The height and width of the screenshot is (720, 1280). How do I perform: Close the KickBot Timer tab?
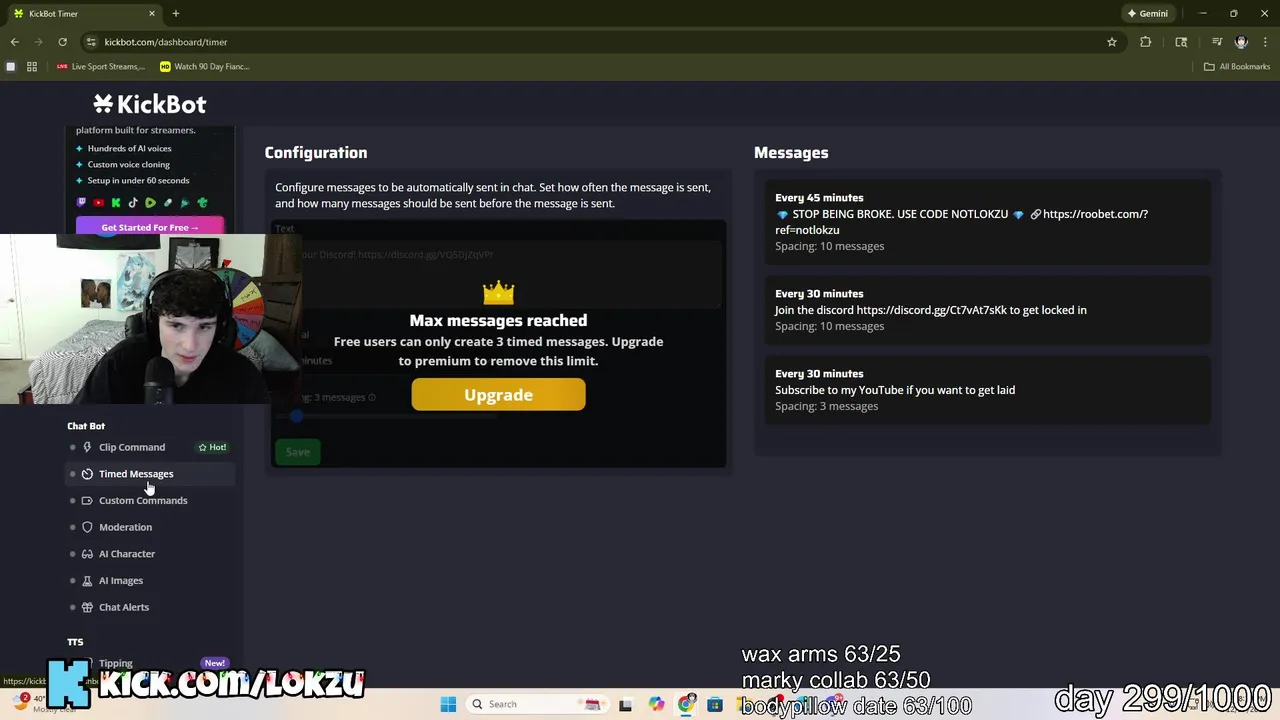click(152, 14)
